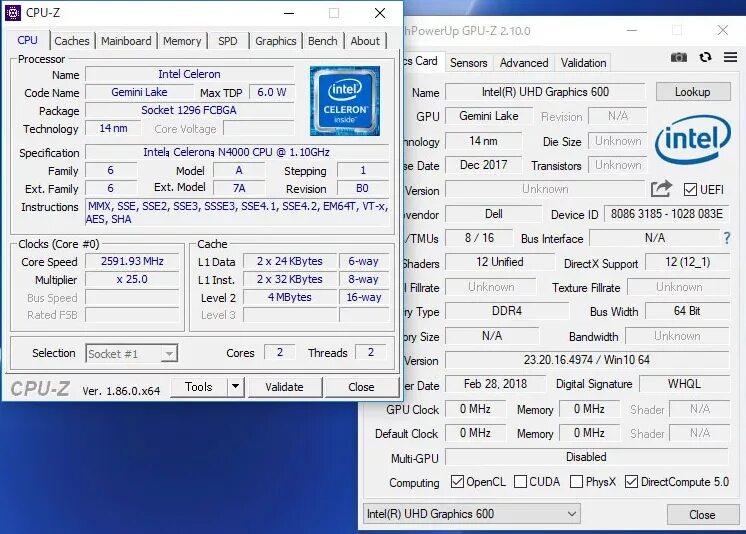Switch to the Sensors tab in GPU-Z
This screenshot has height=534, width=746.
[468, 63]
